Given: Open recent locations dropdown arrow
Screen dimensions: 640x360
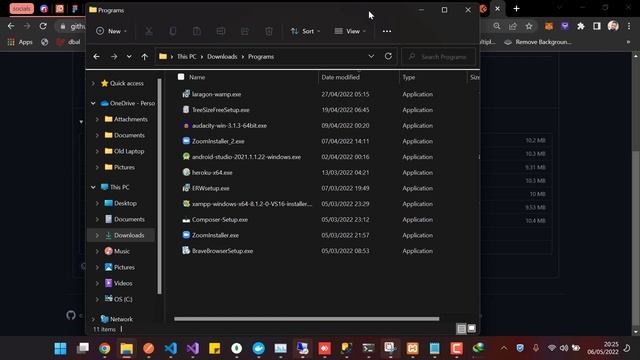Looking at the screenshot, I should (x=129, y=57).
